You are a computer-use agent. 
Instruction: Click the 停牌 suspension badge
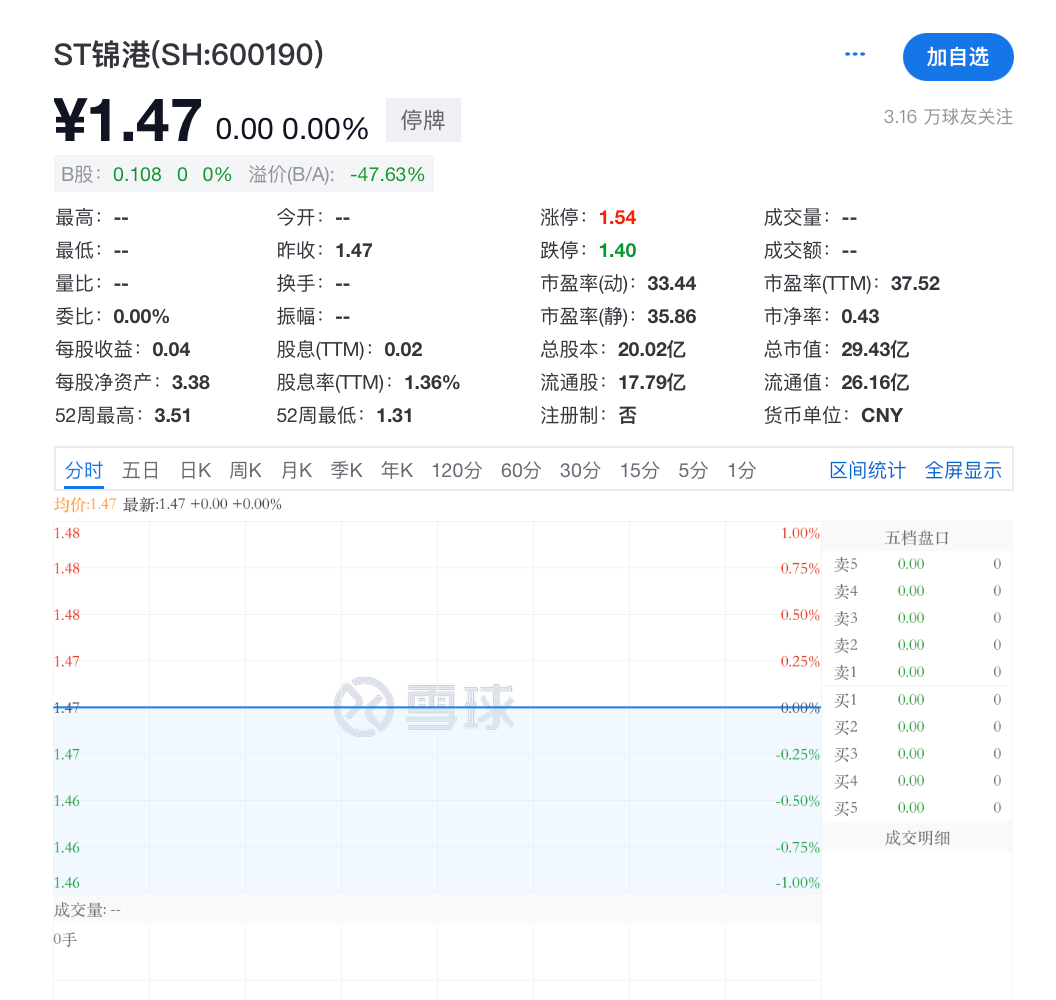click(422, 120)
